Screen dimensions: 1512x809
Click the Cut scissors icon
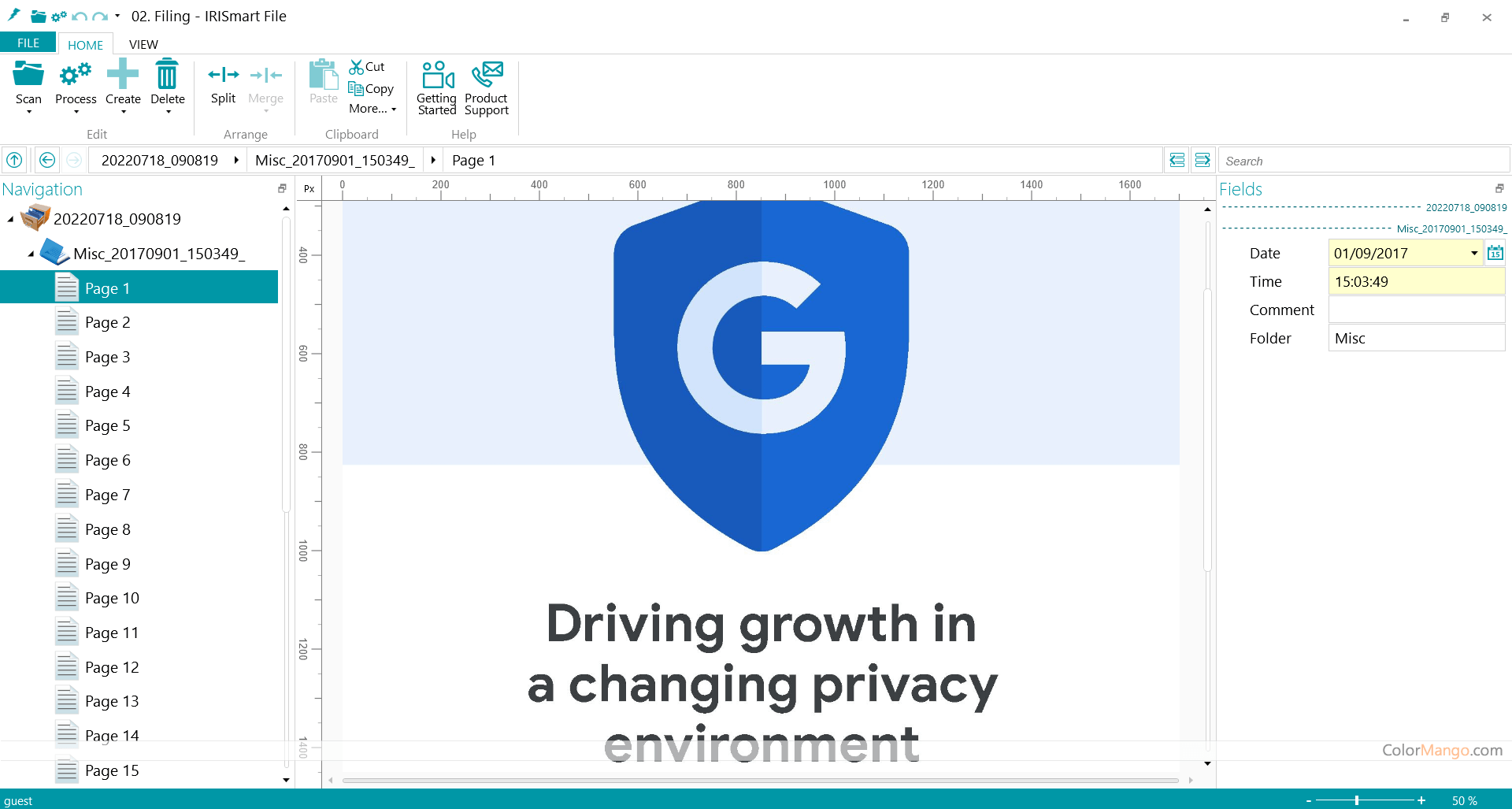coord(357,67)
